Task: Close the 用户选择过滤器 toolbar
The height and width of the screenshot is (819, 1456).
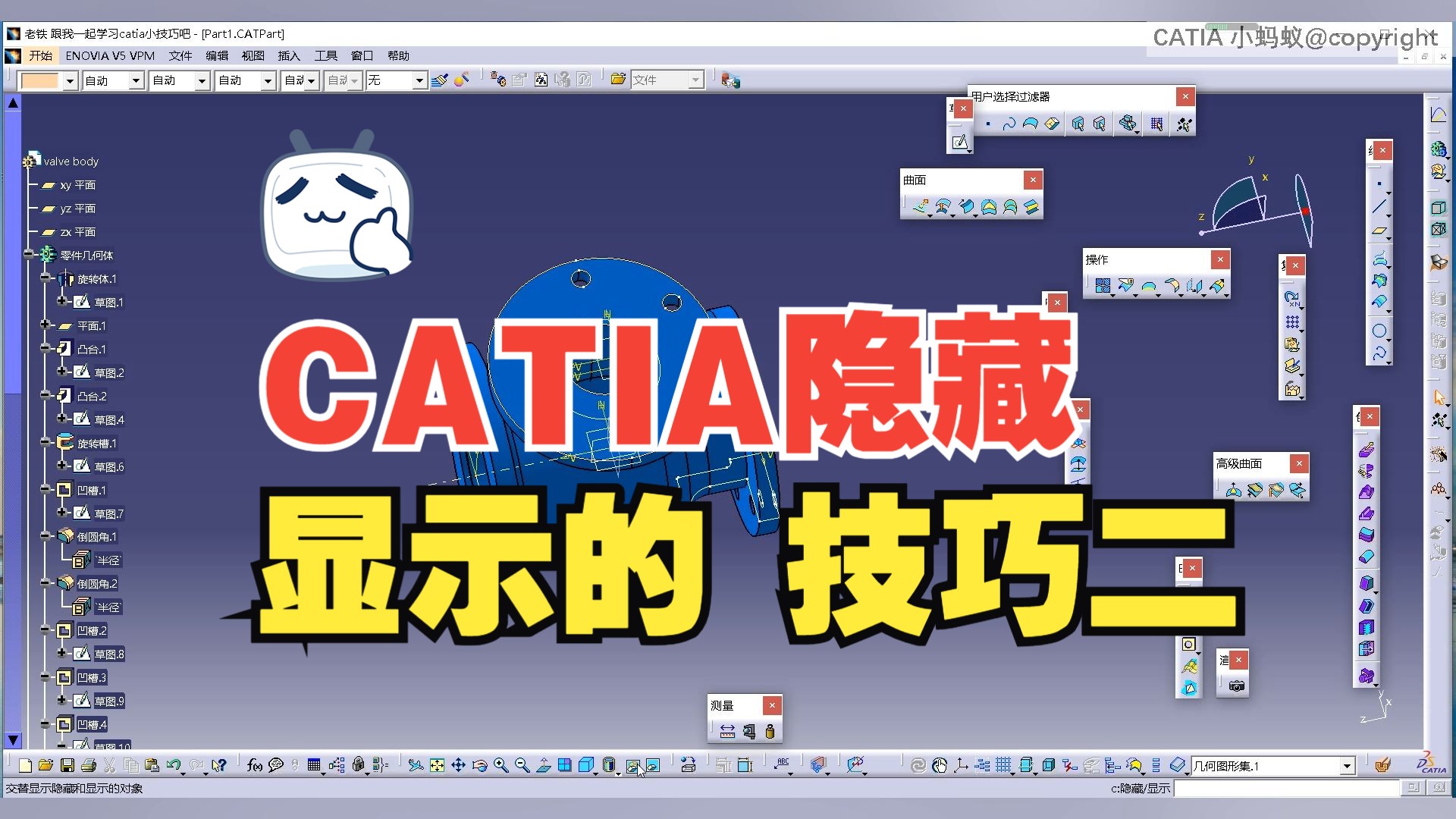Action: (1185, 96)
